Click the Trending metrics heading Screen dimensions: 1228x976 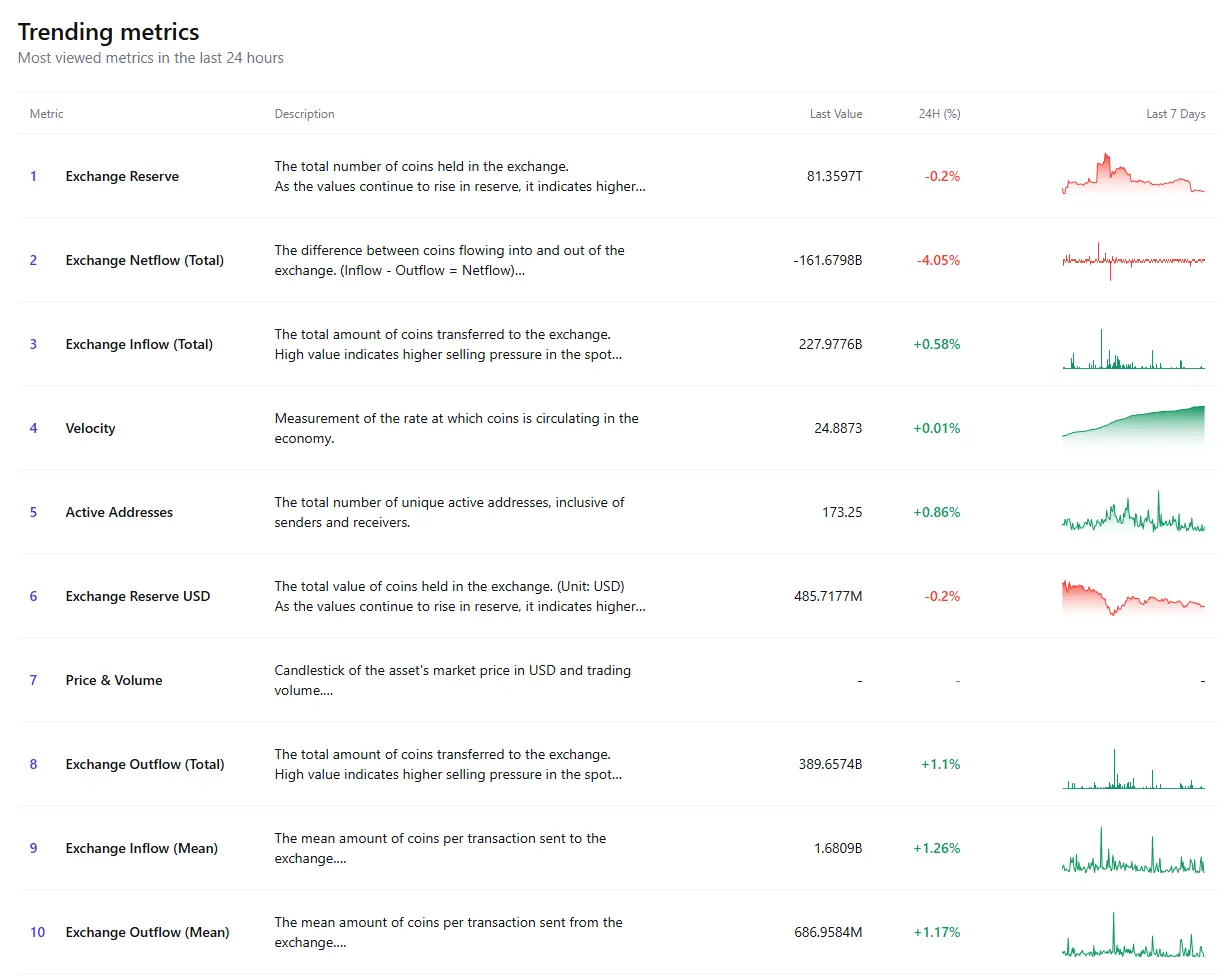pyautogui.click(x=108, y=32)
